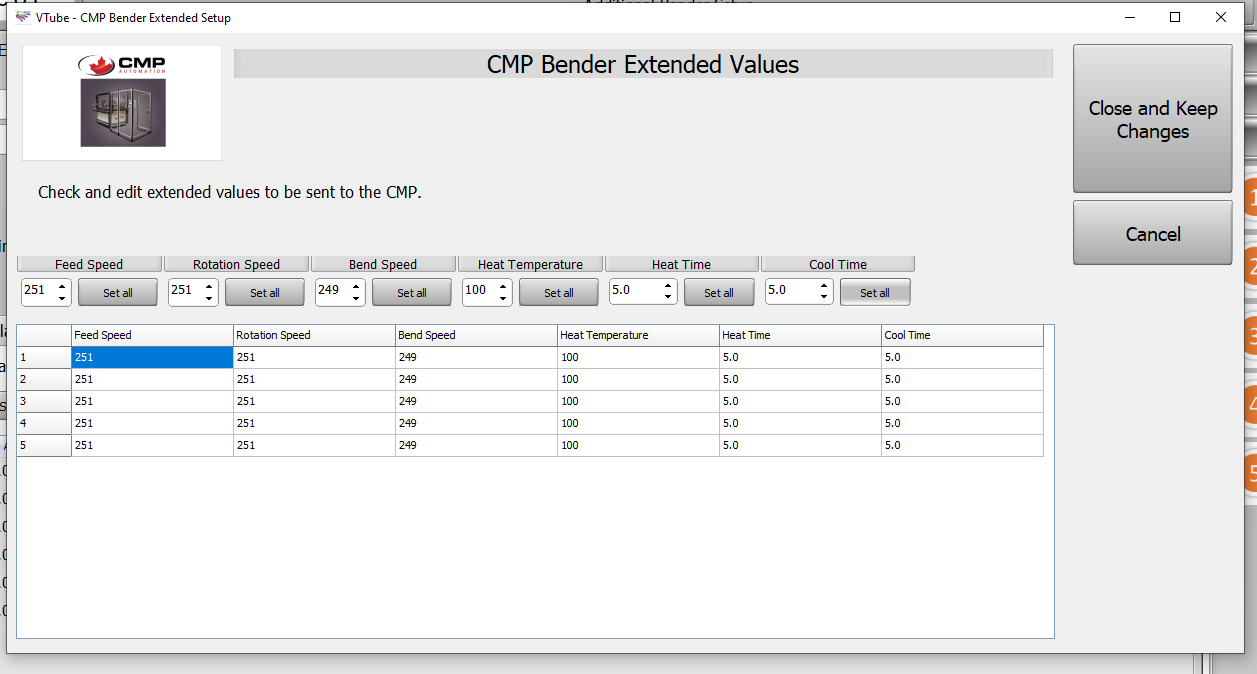1257x674 pixels.
Task: Click the CMP Automation logo image
Action: [x=122, y=102]
